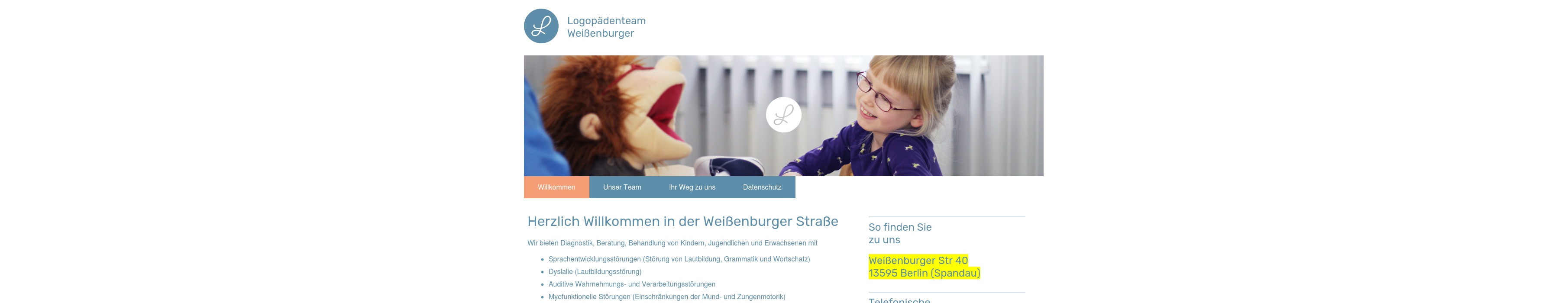Click the highlighted 13595 Berlin (Spandau) line
Image resolution: width=1568 pixels, height=303 pixels.
(925, 273)
